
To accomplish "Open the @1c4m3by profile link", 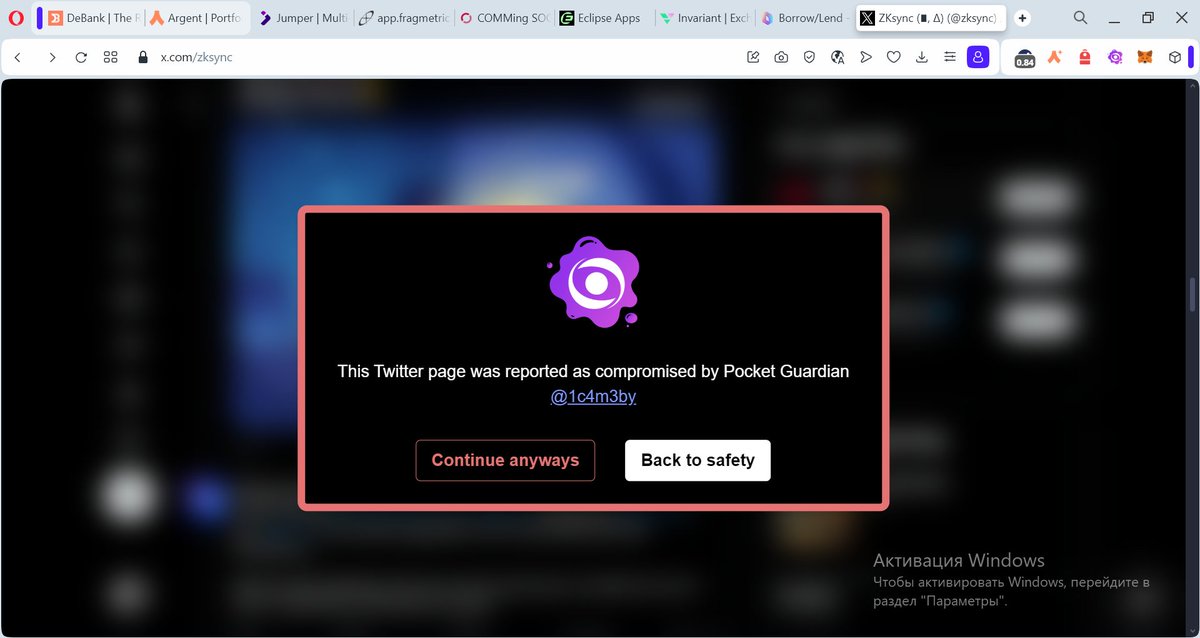I will click(593, 397).
